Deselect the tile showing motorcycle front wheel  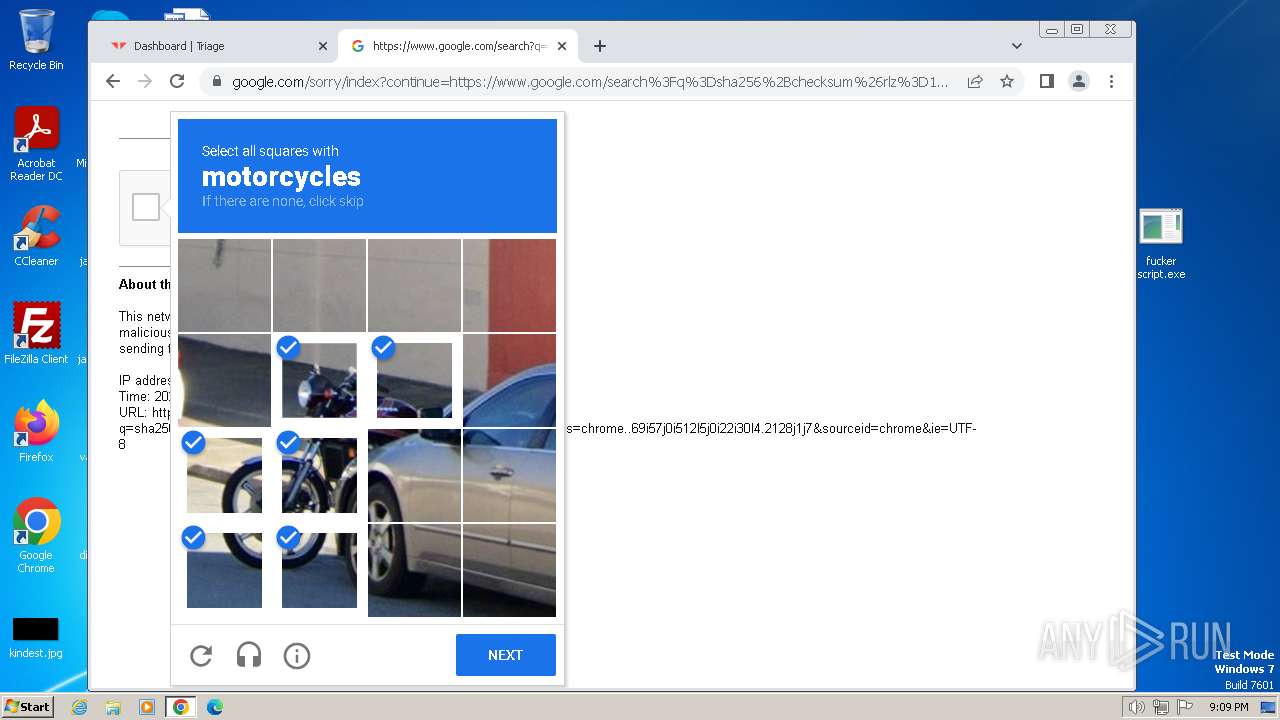click(224, 475)
